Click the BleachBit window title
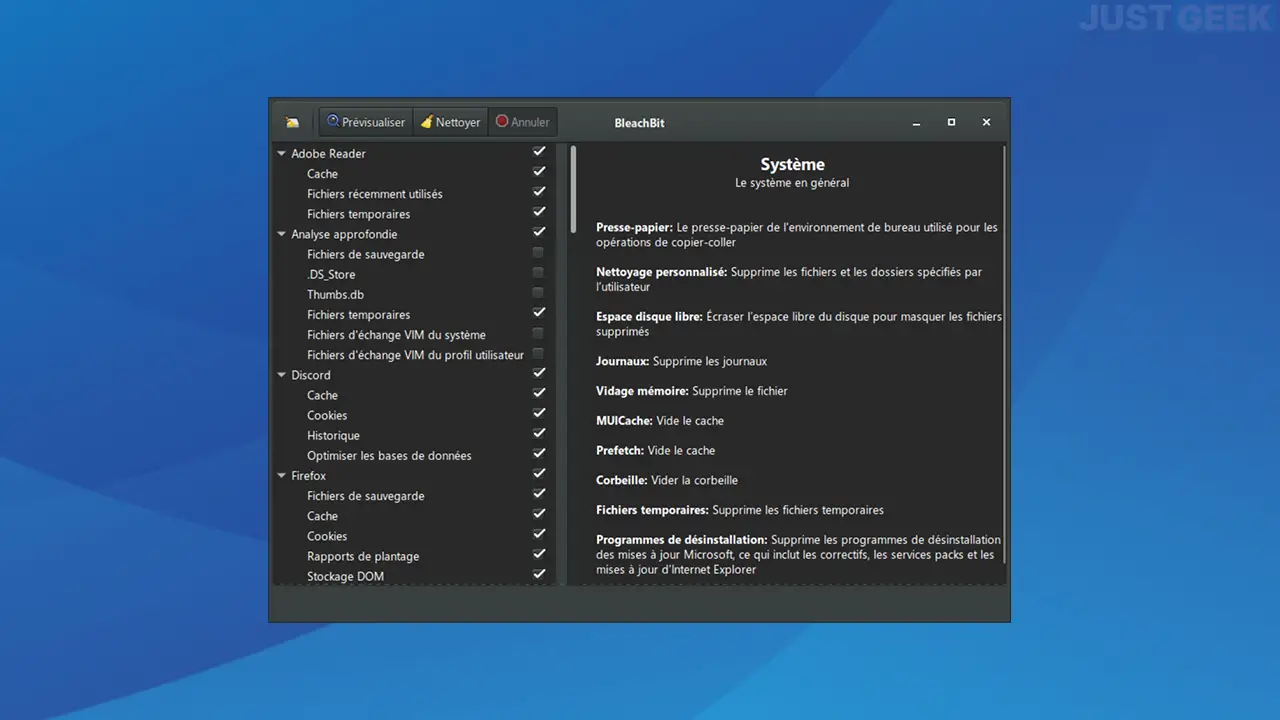This screenshot has width=1280, height=720. pos(639,123)
